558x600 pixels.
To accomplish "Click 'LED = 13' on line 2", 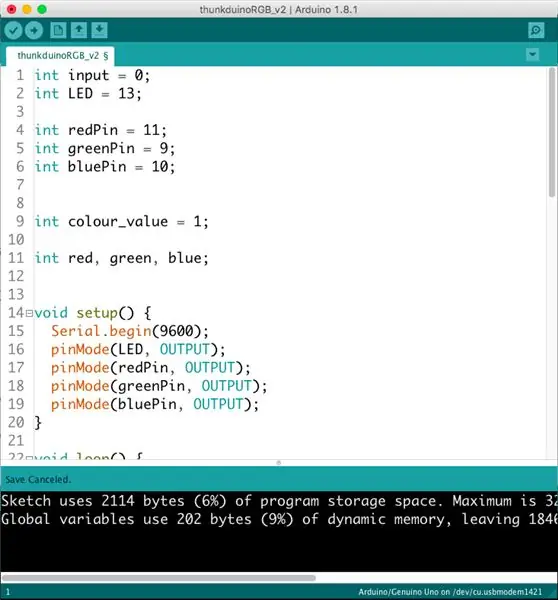I will [x=101, y=94].
